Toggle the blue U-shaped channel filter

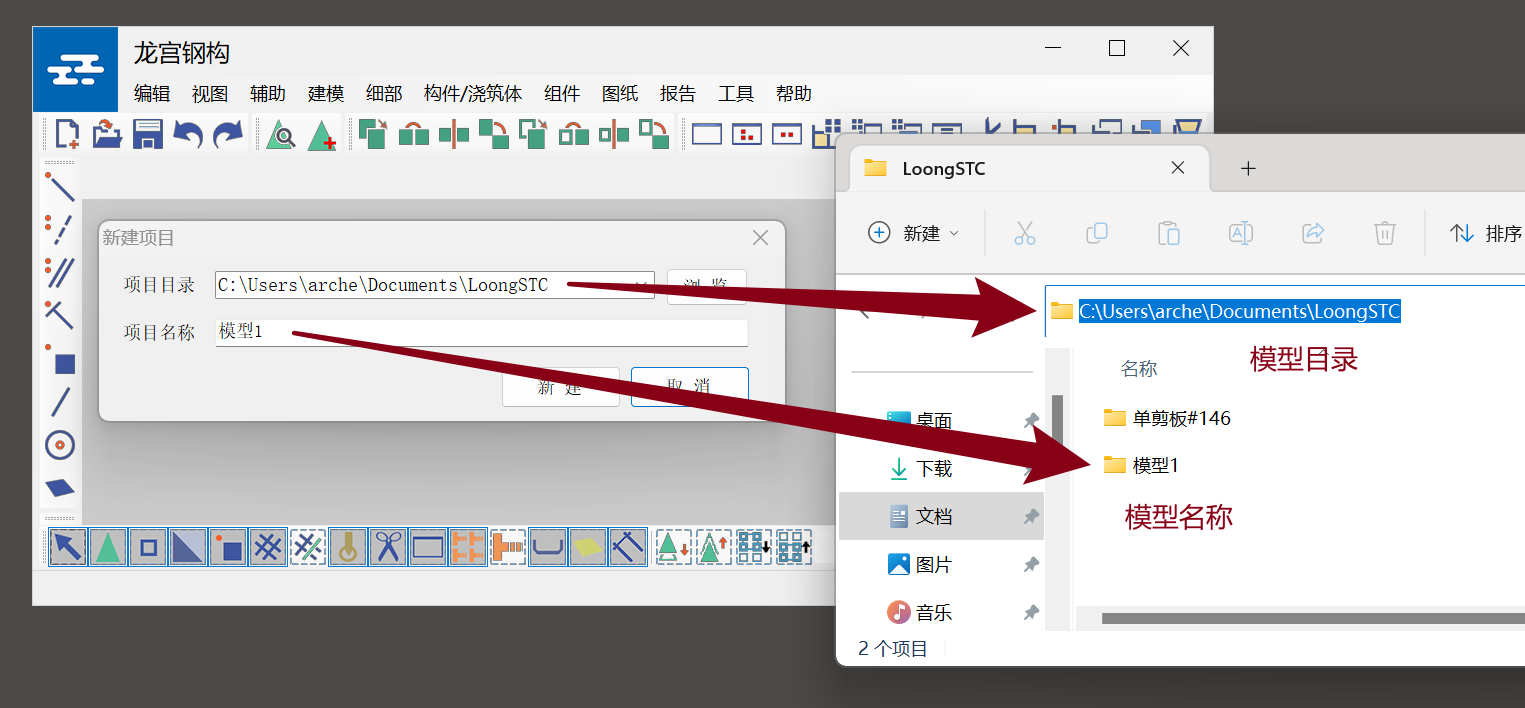[548, 547]
